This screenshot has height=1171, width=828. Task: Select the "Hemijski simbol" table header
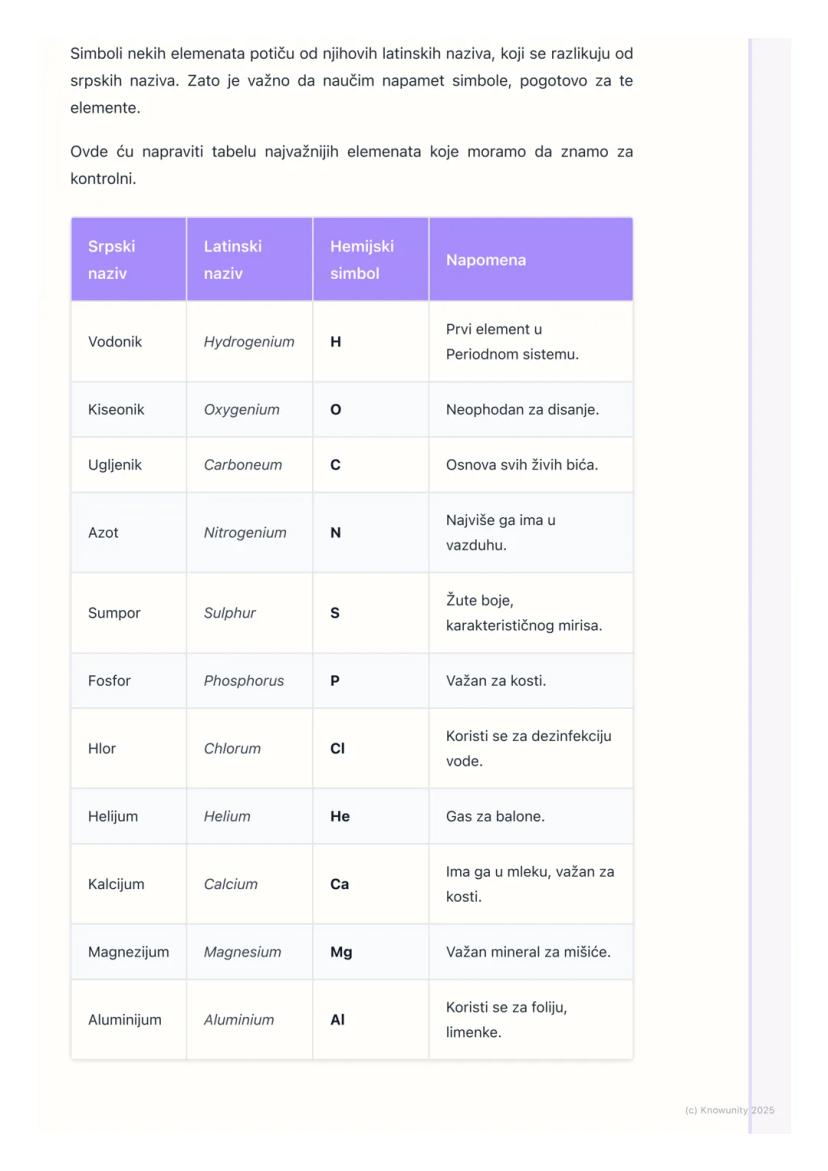[362, 260]
